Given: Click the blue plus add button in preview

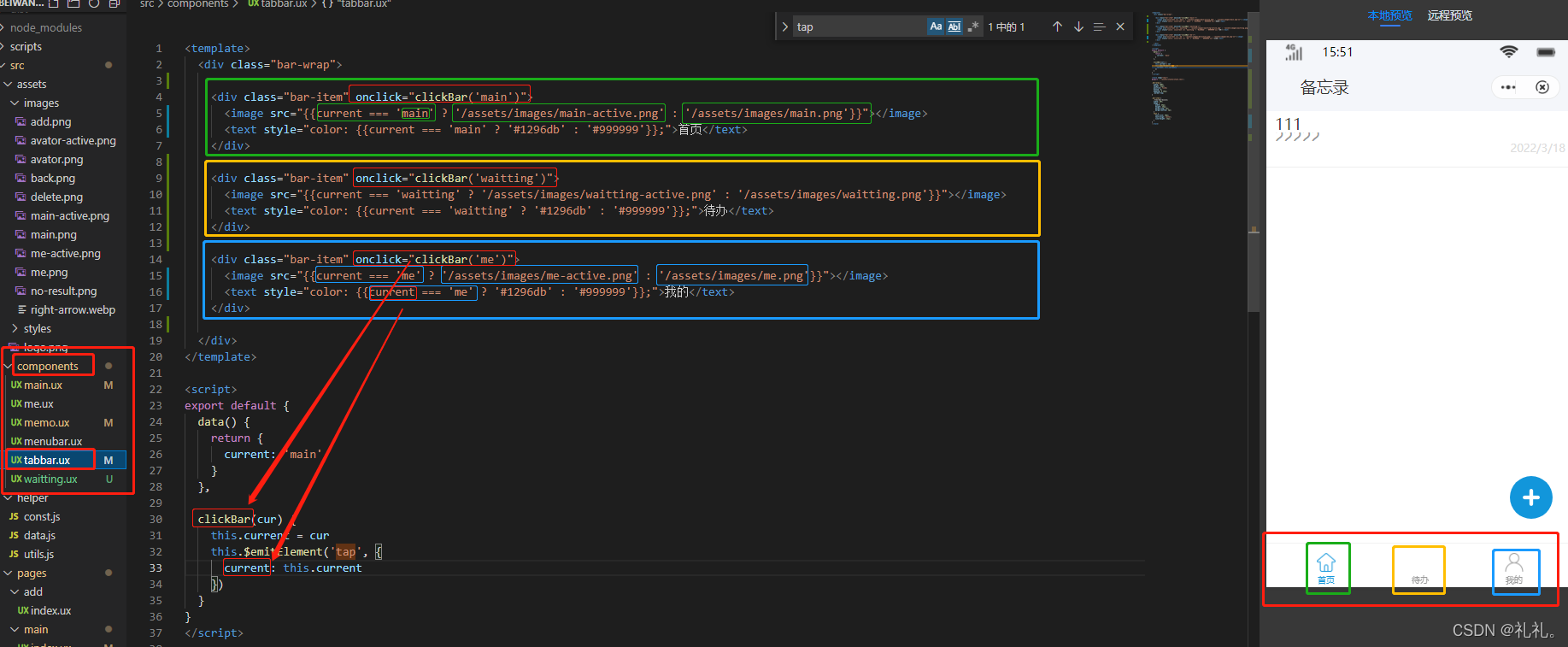Looking at the screenshot, I should (x=1530, y=497).
